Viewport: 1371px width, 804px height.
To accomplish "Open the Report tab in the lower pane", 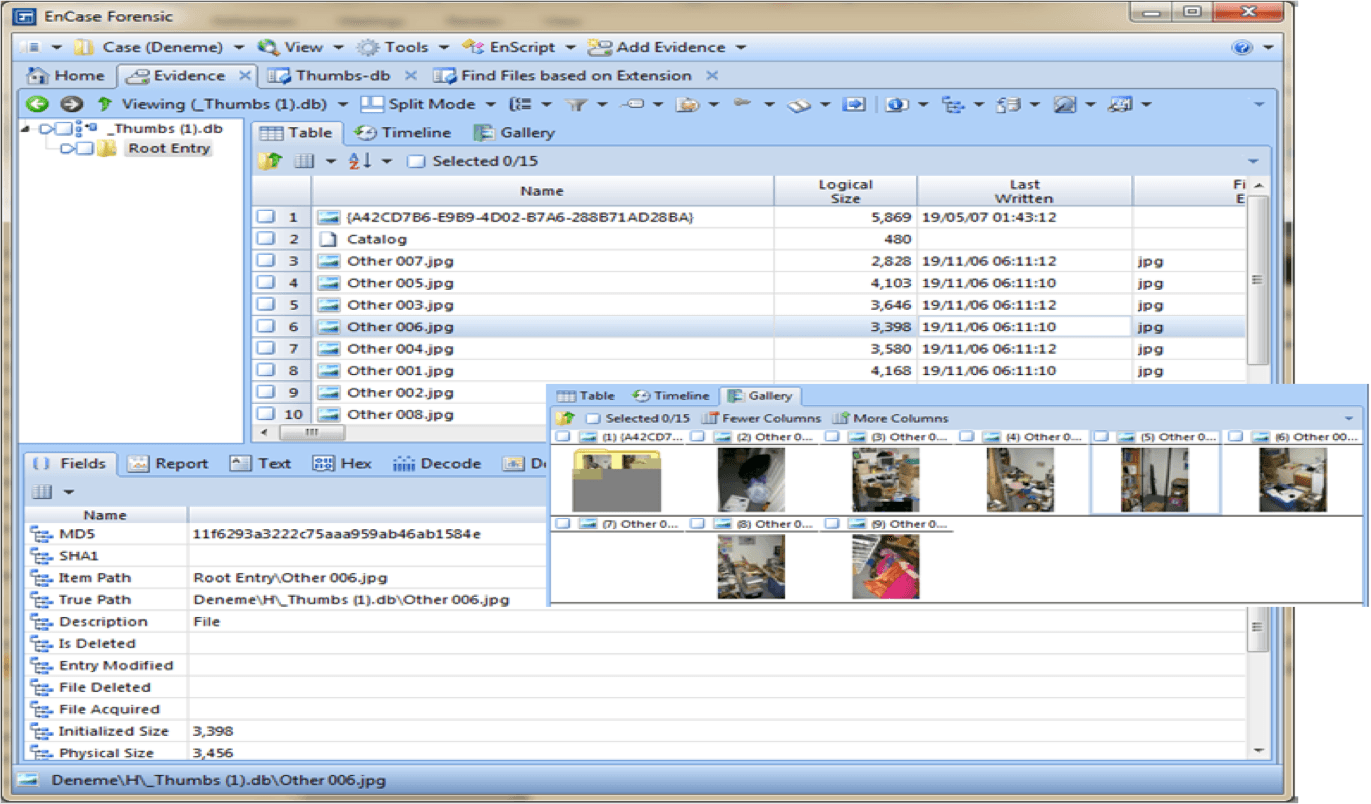I will click(x=168, y=463).
